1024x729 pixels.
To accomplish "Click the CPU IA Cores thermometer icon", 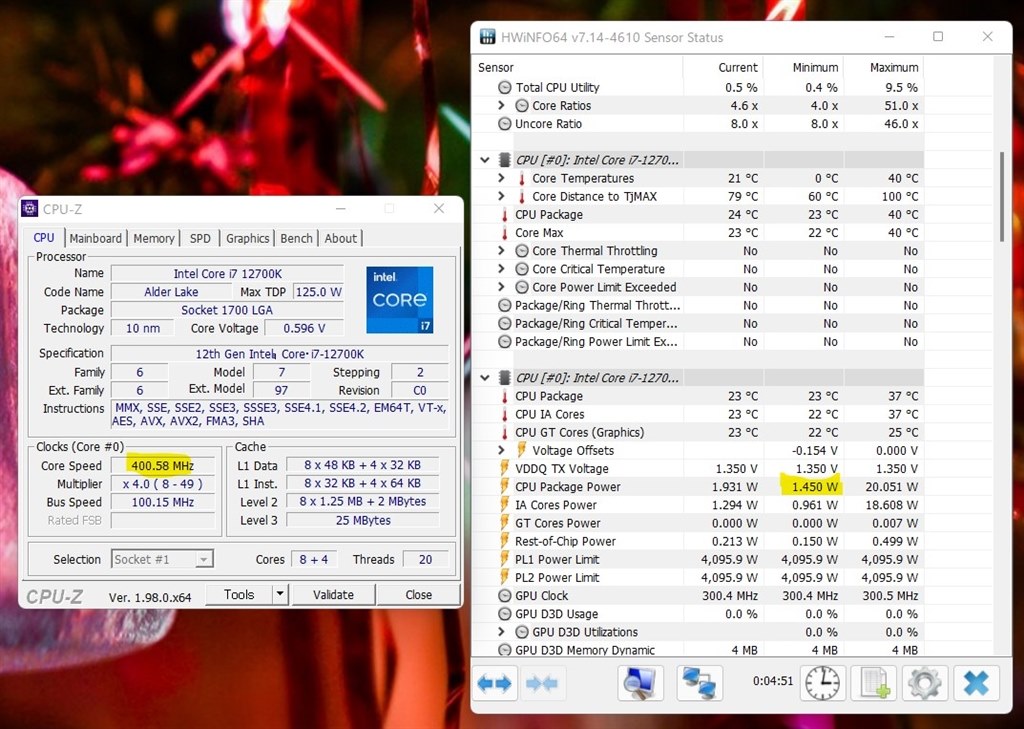I will (x=504, y=414).
